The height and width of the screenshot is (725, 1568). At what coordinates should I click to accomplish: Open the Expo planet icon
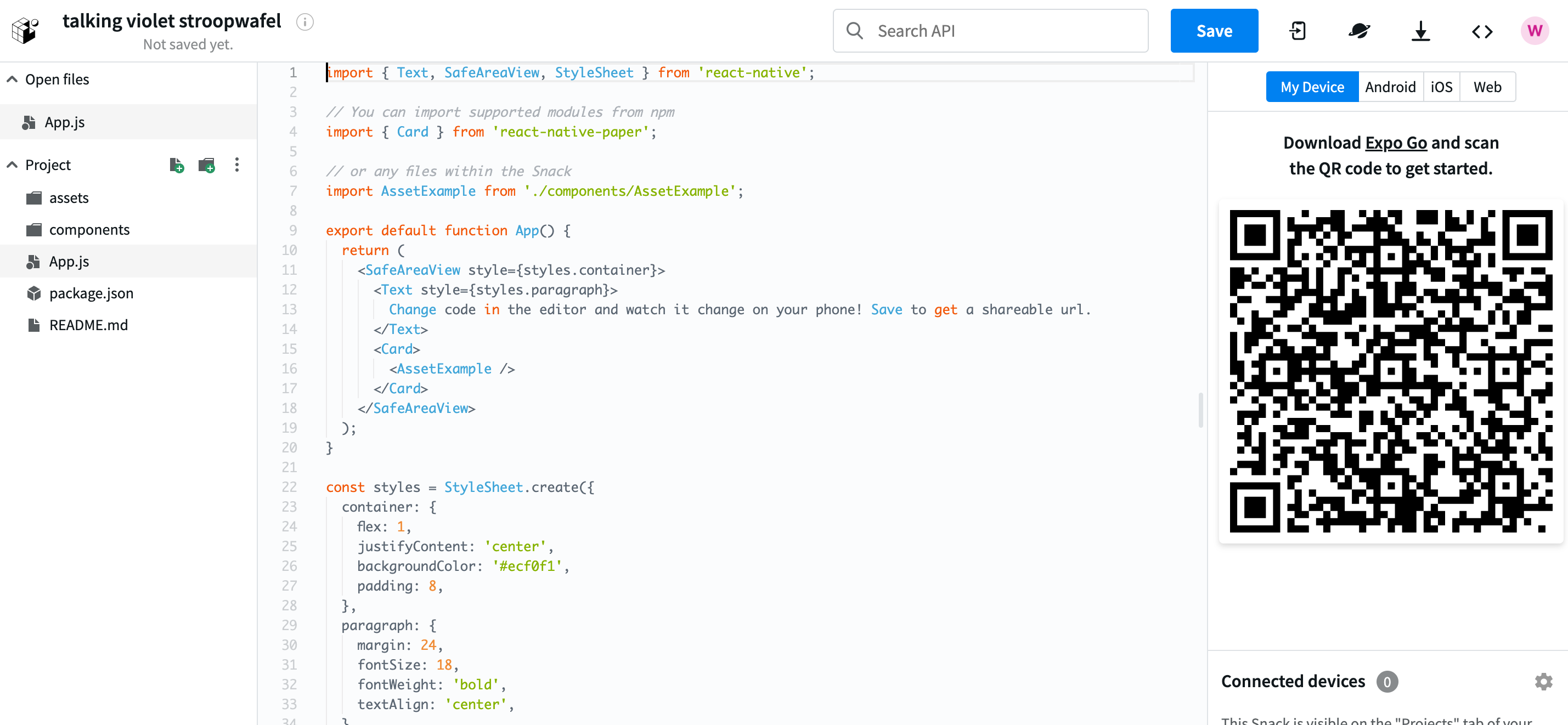click(x=1358, y=31)
